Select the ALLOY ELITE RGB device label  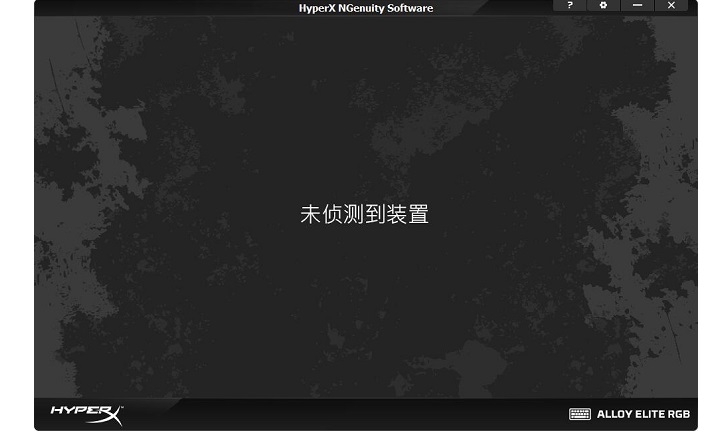coord(643,414)
